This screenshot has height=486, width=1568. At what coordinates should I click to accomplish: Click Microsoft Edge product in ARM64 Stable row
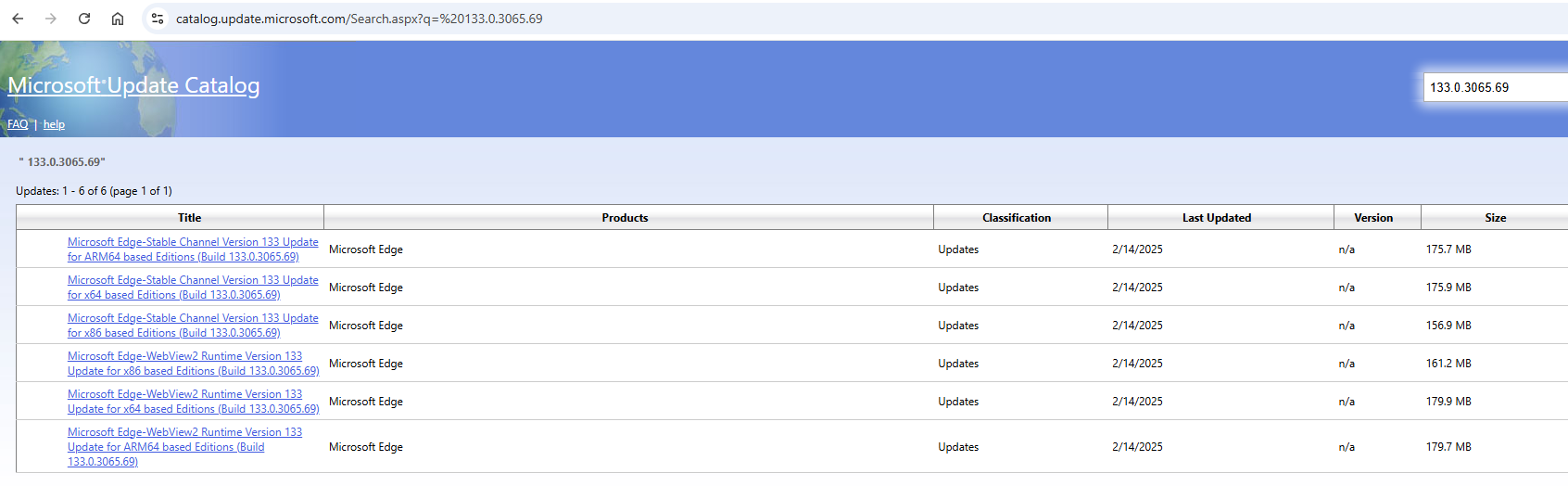click(366, 249)
